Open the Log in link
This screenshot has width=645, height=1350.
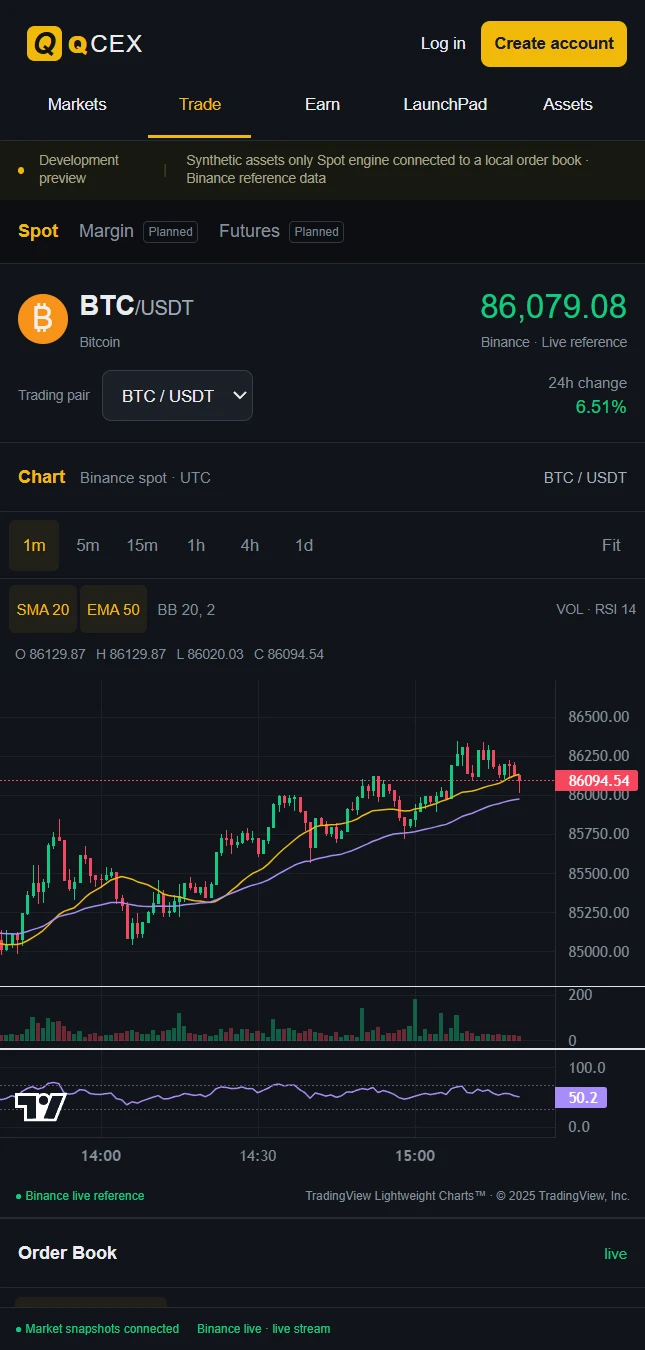(x=443, y=44)
